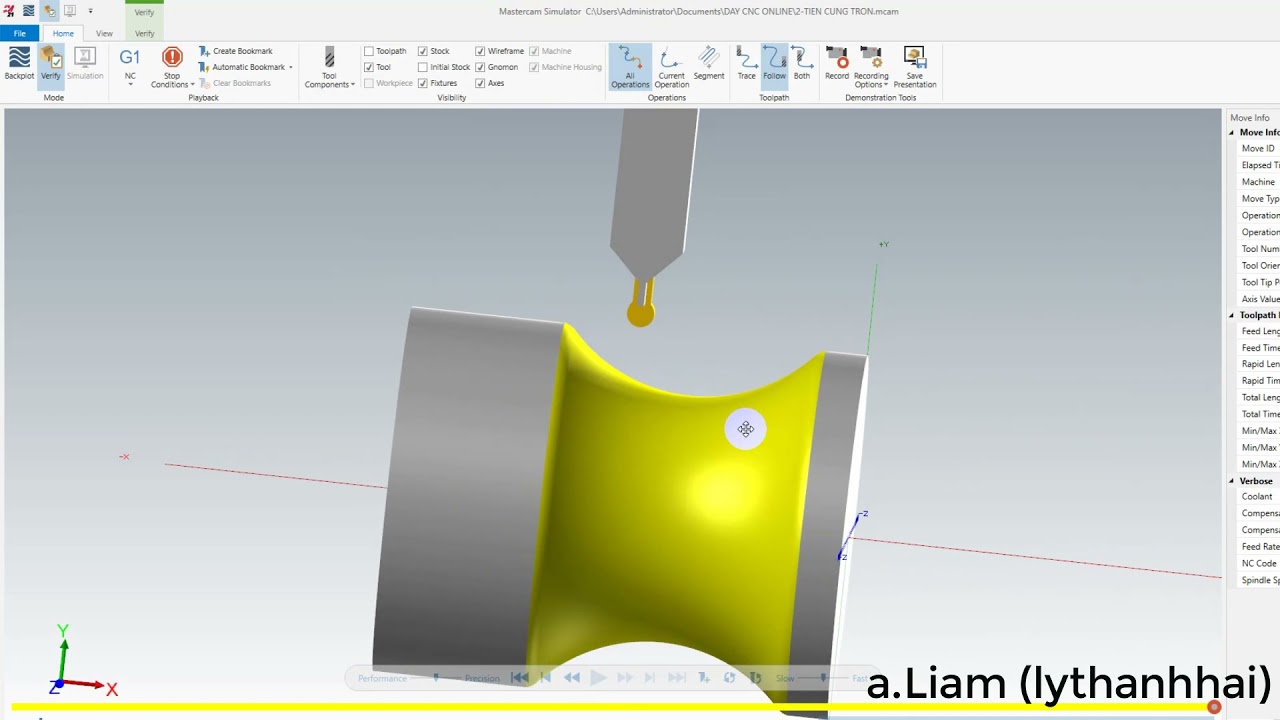
Task: Adjust the Slow–Fast speed slider
Action: click(x=823, y=678)
